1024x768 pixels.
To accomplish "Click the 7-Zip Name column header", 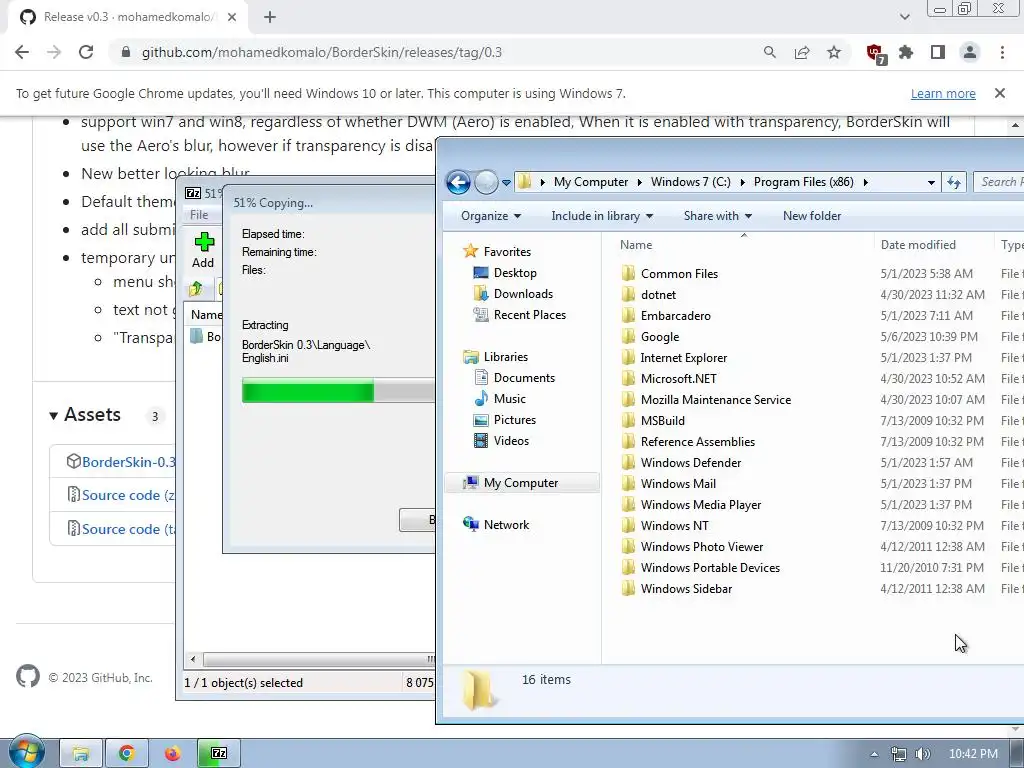I will [206, 315].
